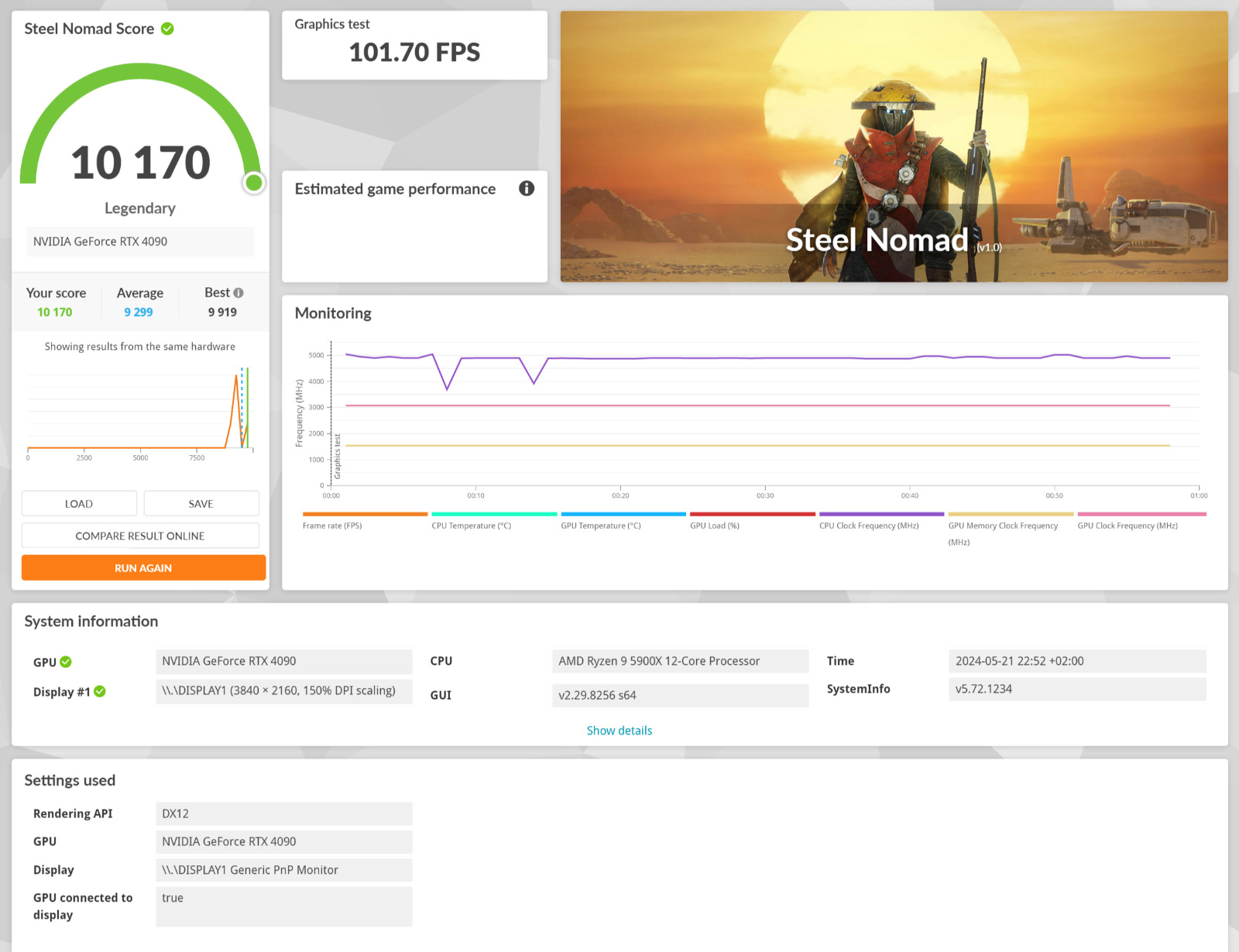This screenshot has width=1239, height=952.
Task: Toggle the CPU Clock Frequency legend series
Action: (x=881, y=520)
